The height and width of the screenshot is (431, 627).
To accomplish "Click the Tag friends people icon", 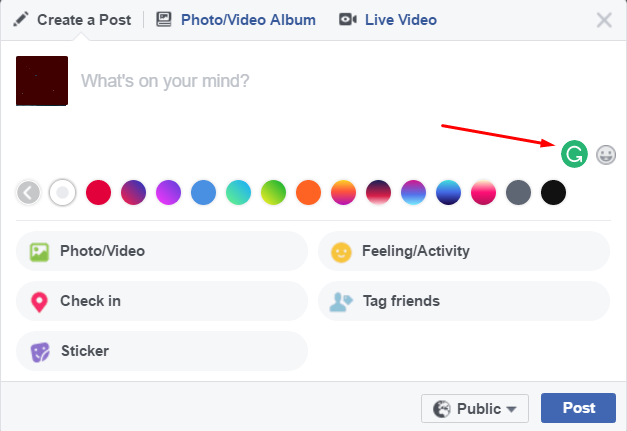I will coord(341,302).
